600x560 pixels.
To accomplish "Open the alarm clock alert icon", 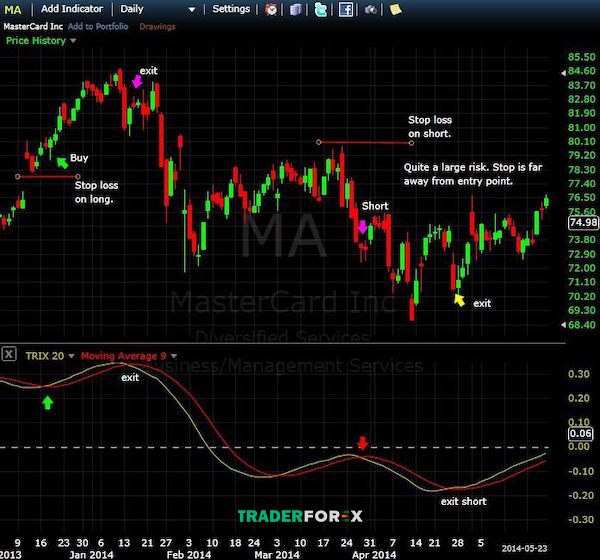I will coord(271,9).
